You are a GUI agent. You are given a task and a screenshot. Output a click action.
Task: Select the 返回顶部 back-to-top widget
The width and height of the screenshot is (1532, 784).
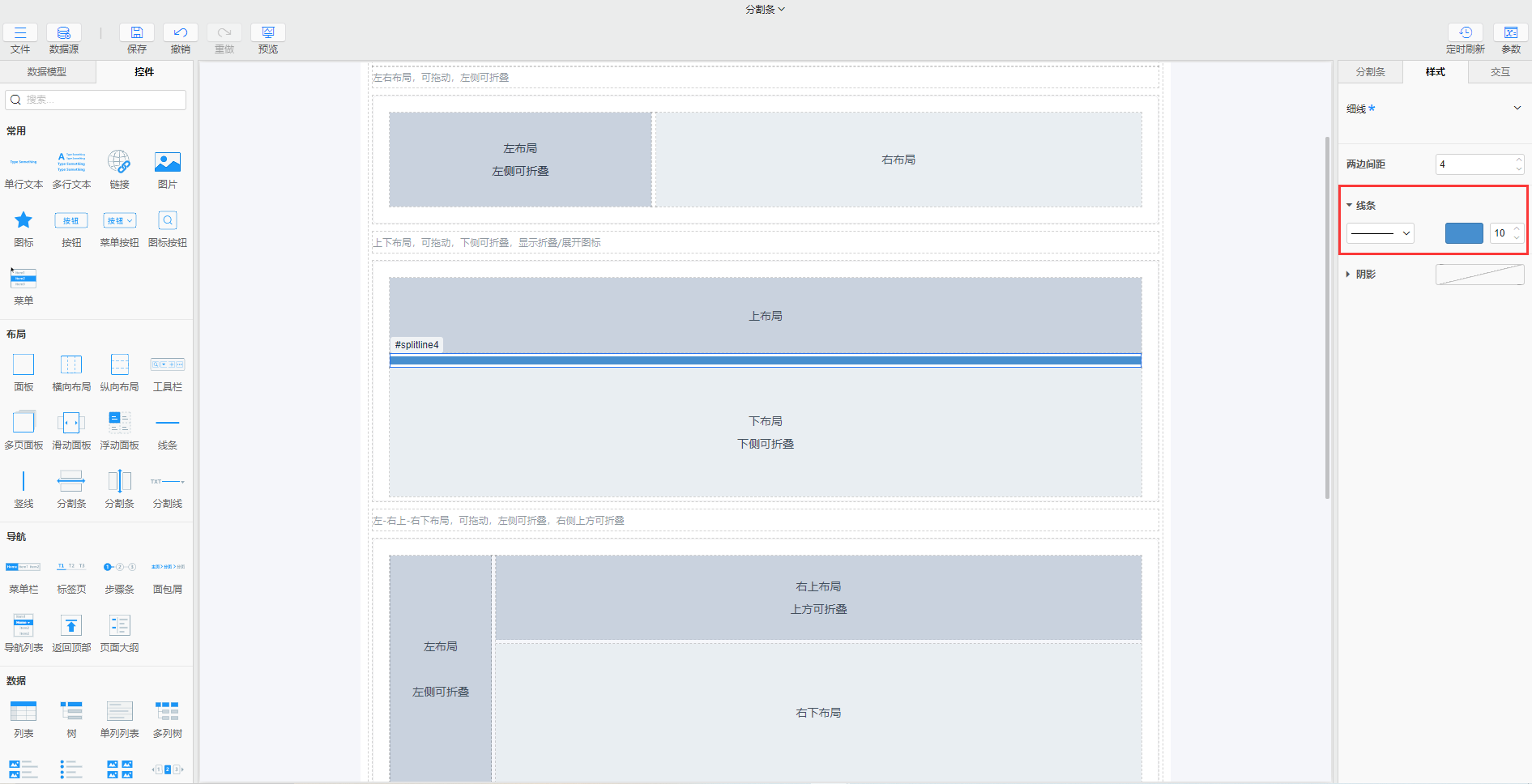[x=71, y=625]
